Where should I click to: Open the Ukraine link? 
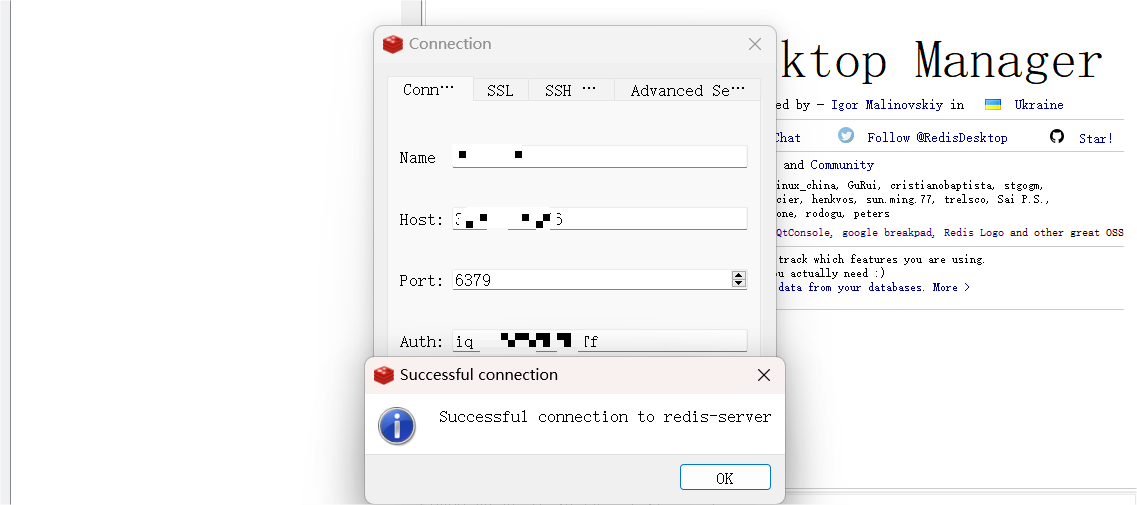pyautogui.click(x=1038, y=104)
